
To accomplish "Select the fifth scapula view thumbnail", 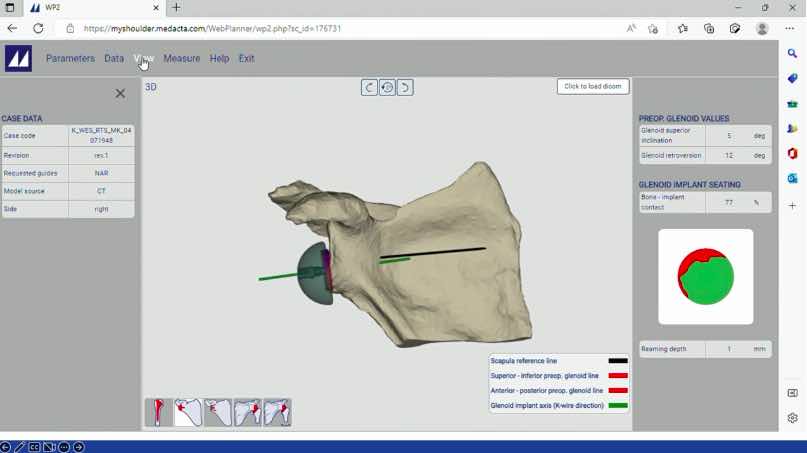I will [277, 412].
